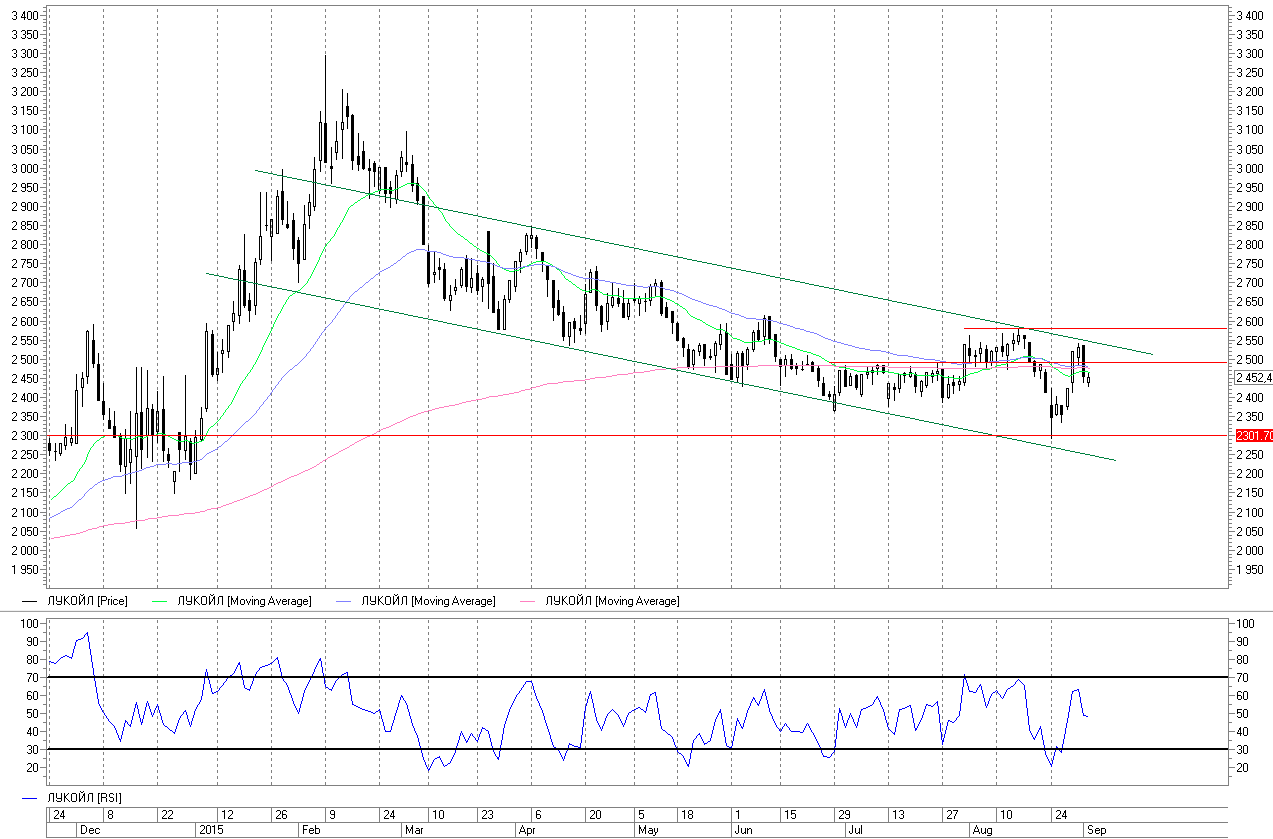Select the Sep label on the time axis
Screen dimensions: 1273x839
(1098, 830)
